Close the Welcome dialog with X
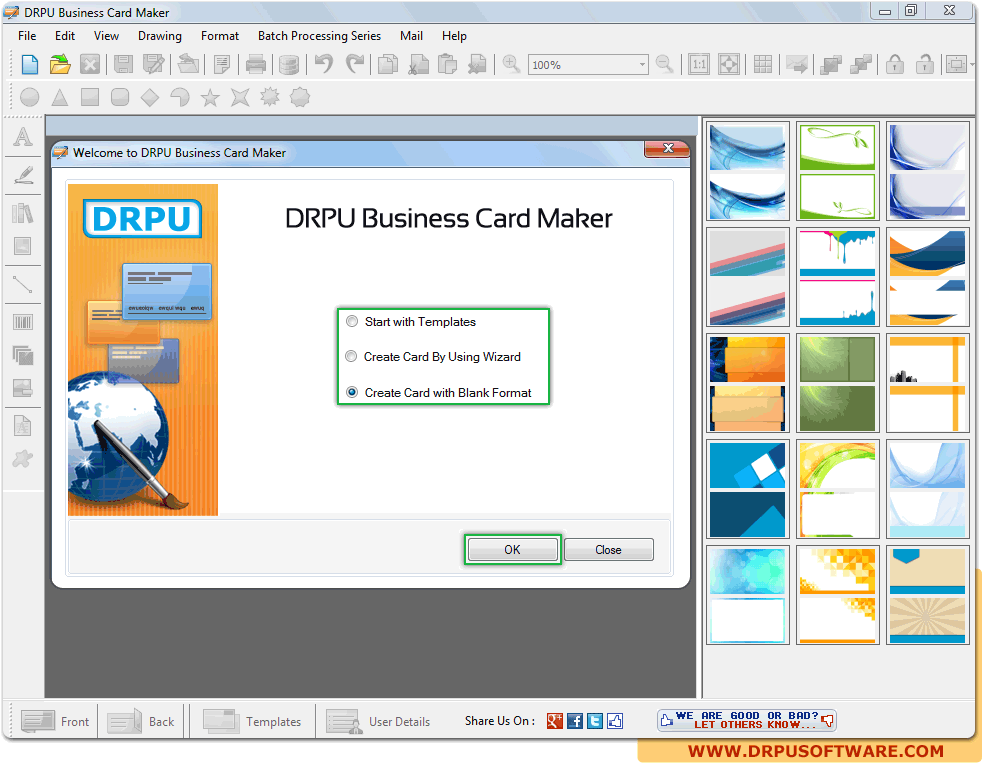982x763 pixels. (x=667, y=148)
